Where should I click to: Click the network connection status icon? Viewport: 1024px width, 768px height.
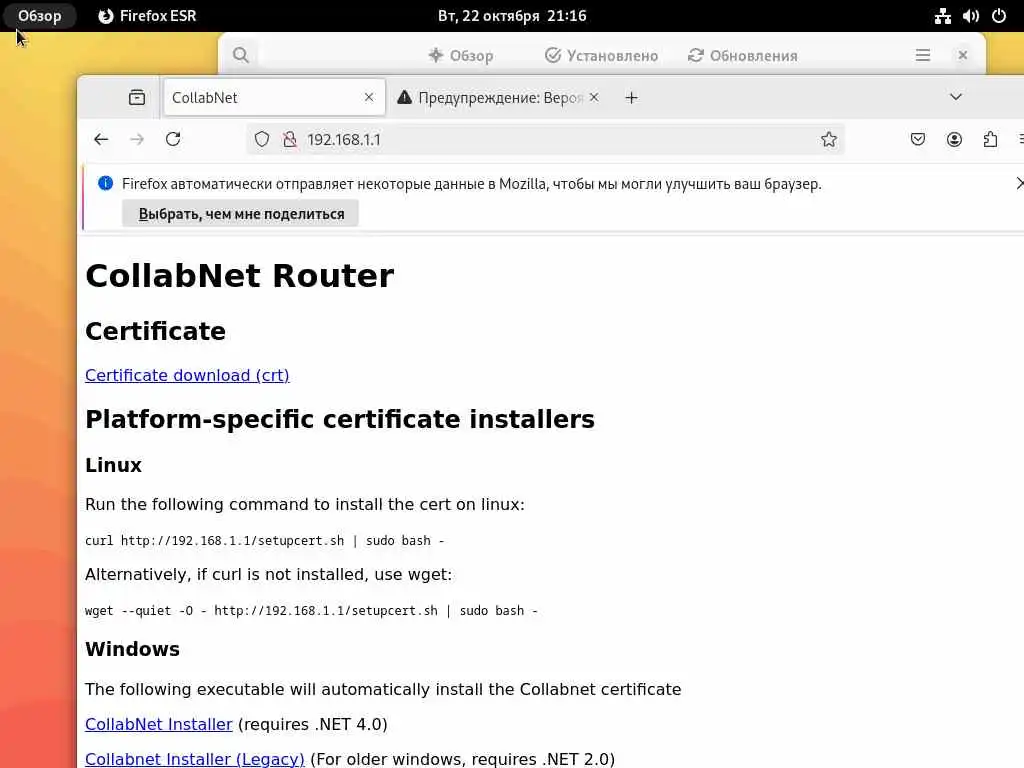click(x=942, y=16)
